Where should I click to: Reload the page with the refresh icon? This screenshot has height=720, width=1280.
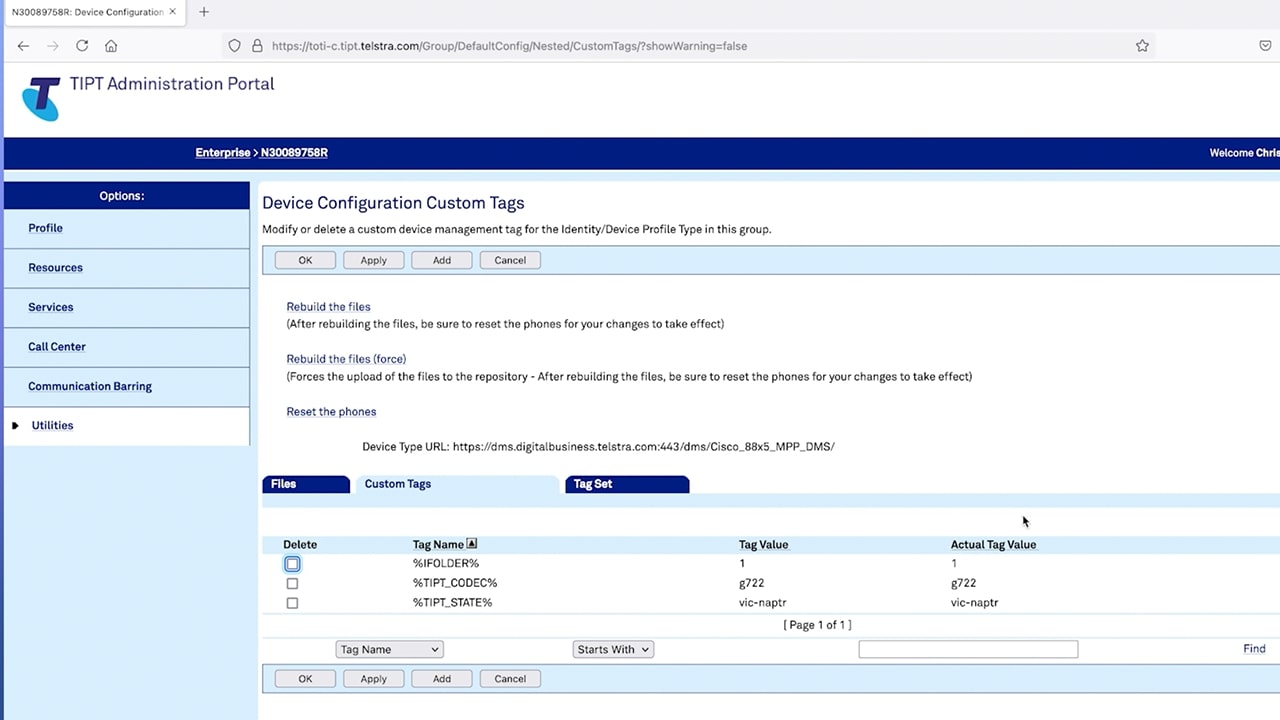(82, 46)
